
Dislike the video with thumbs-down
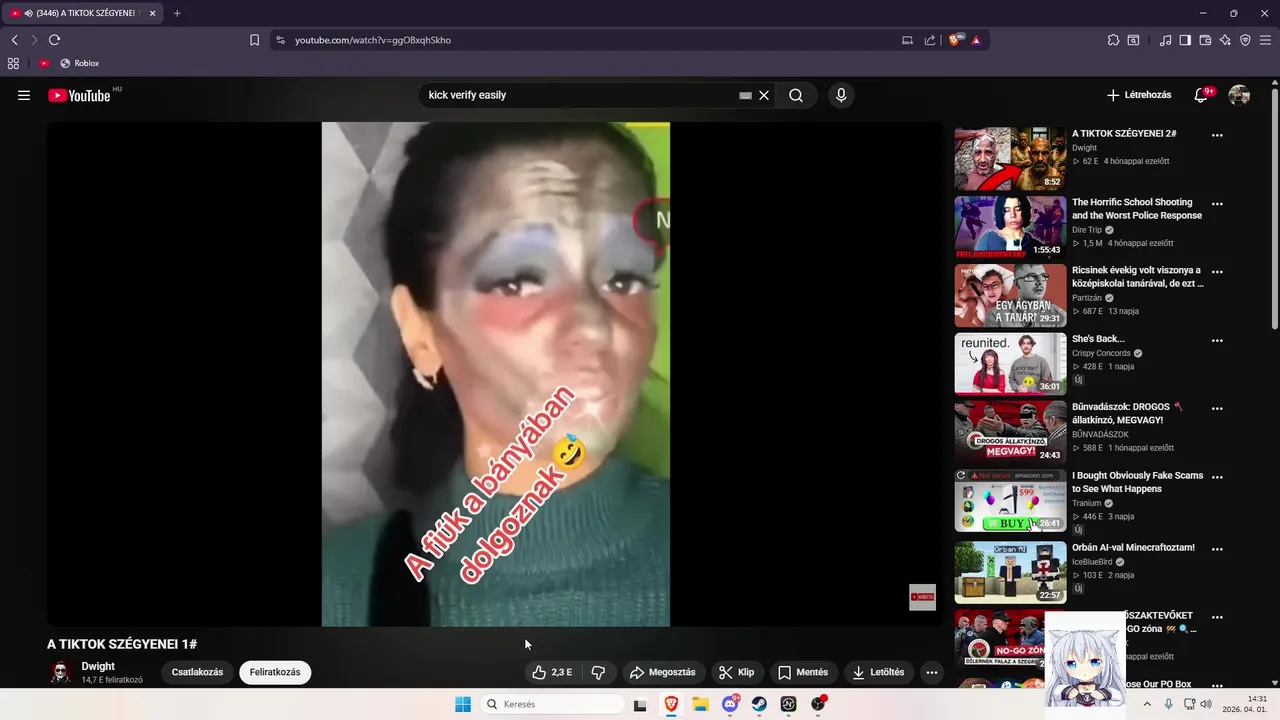598,672
